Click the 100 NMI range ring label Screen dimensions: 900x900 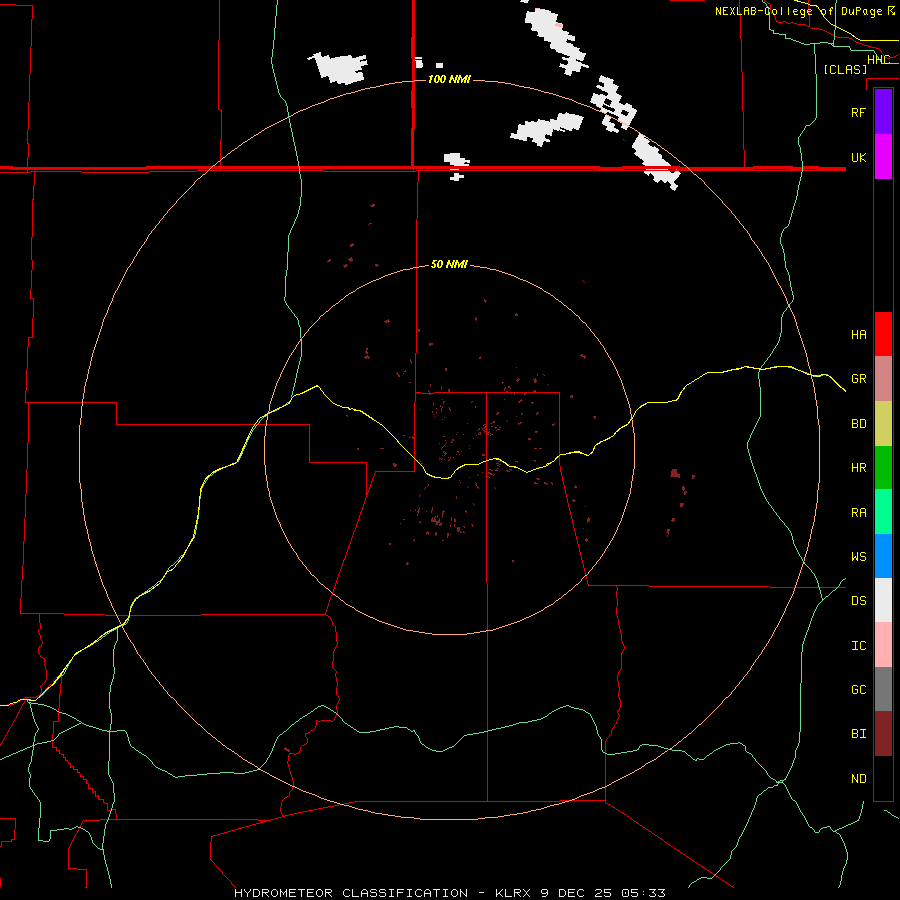pos(449,79)
